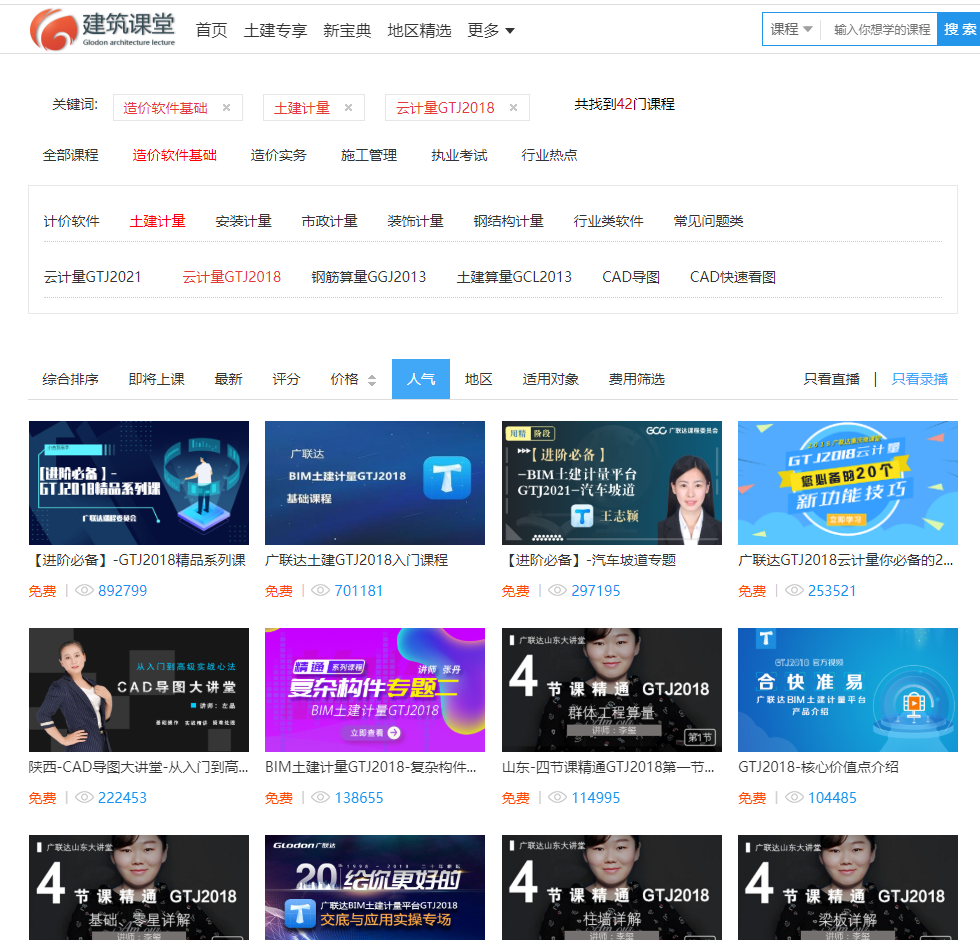980x940 pixels.
Task: Open the 汽车坡道 course thumbnail
Action: coord(612,482)
